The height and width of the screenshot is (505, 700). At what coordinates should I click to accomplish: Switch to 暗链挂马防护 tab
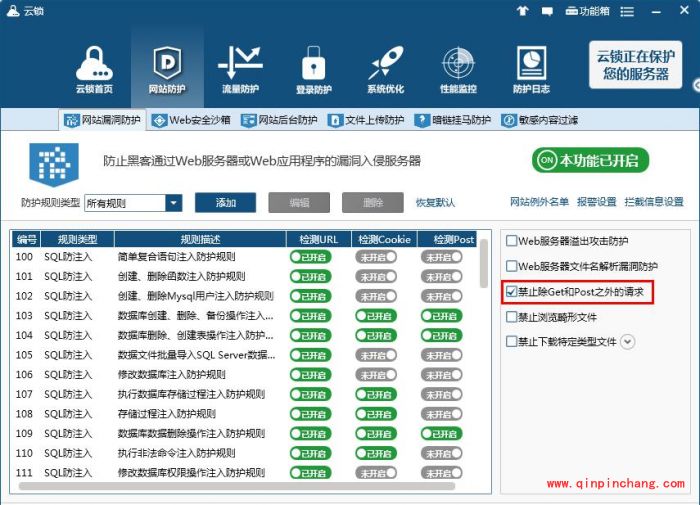coord(452,120)
